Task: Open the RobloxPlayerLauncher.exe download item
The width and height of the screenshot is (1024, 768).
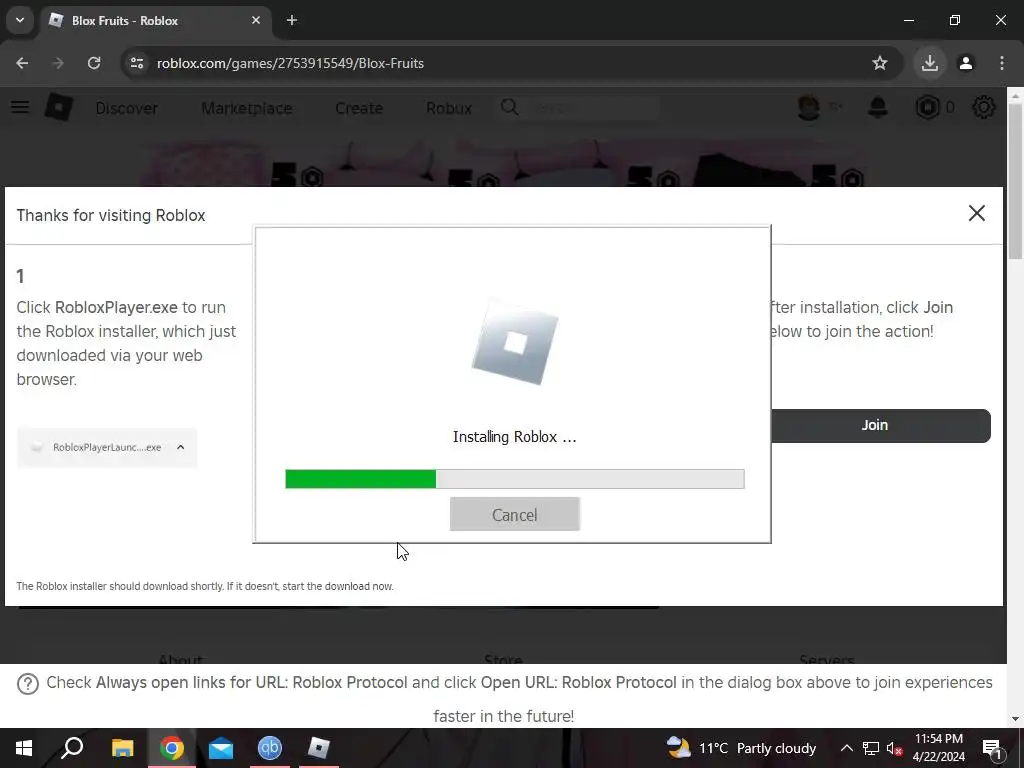Action: [107, 447]
